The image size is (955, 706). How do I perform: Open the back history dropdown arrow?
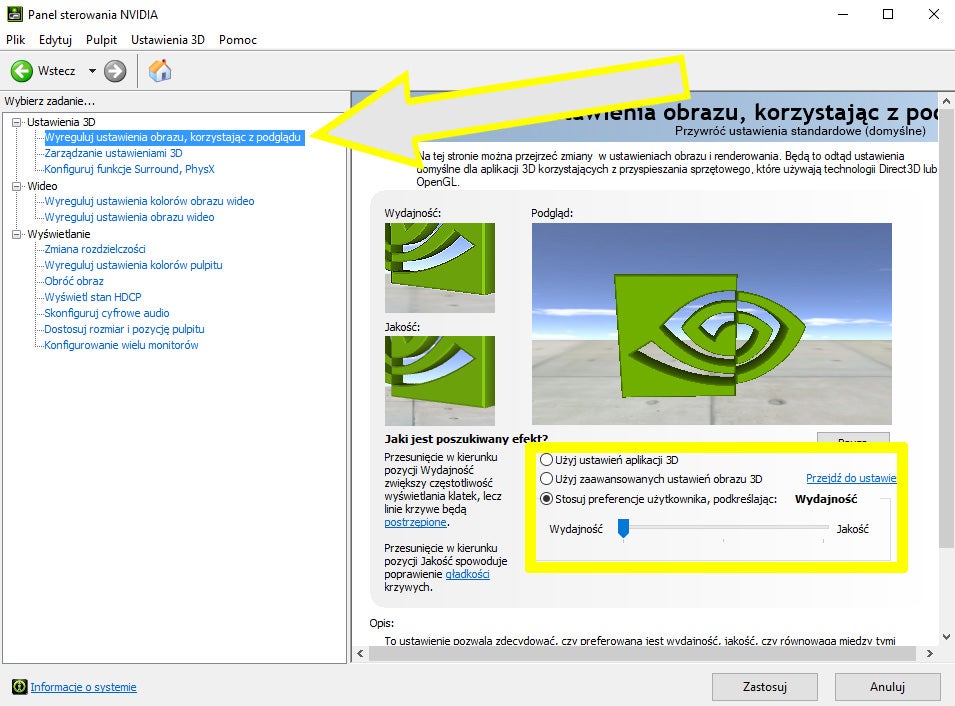(92, 71)
